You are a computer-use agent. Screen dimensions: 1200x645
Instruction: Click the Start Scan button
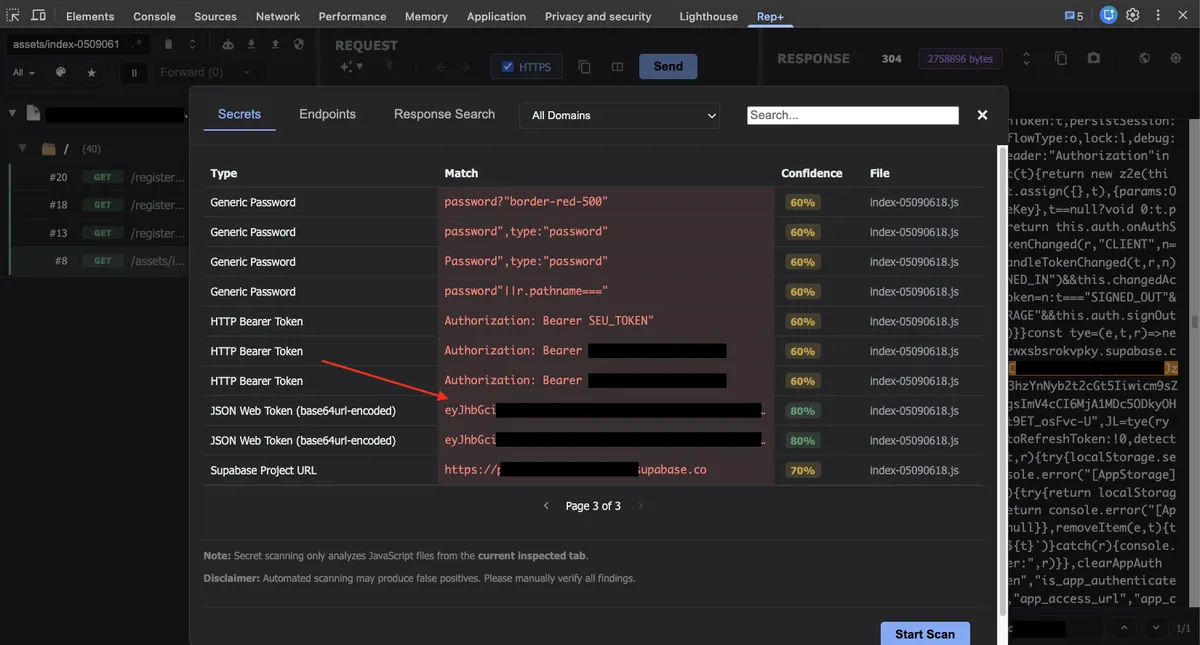pyautogui.click(x=925, y=633)
